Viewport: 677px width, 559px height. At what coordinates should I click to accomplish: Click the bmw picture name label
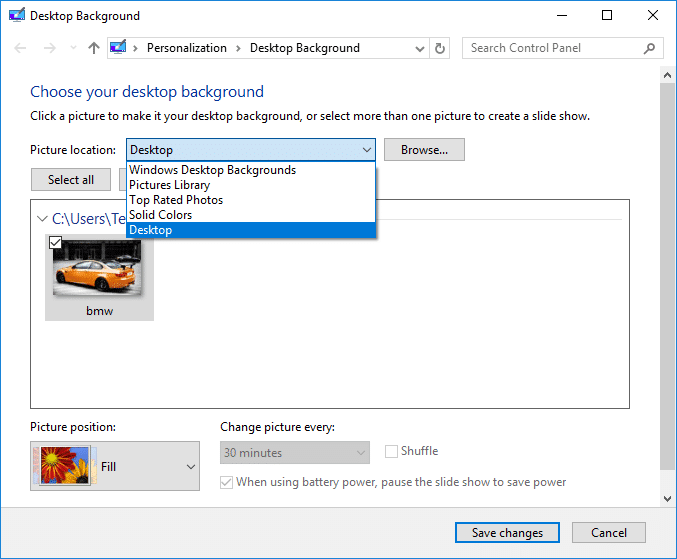click(99, 311)
